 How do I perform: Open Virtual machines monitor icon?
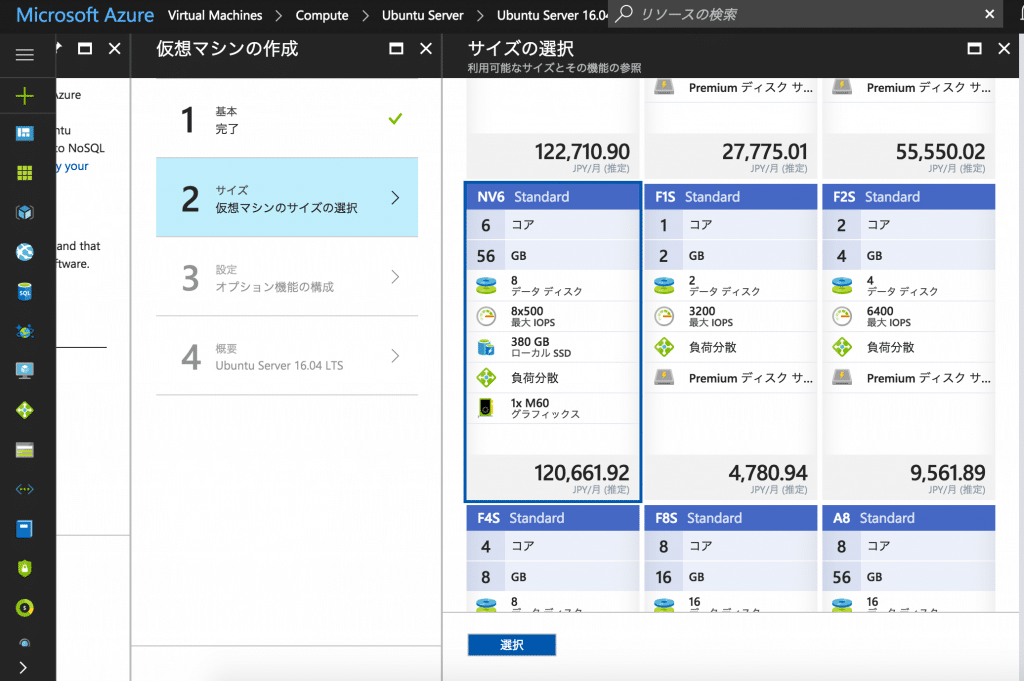pyautogui.click(x=24, y=371)
